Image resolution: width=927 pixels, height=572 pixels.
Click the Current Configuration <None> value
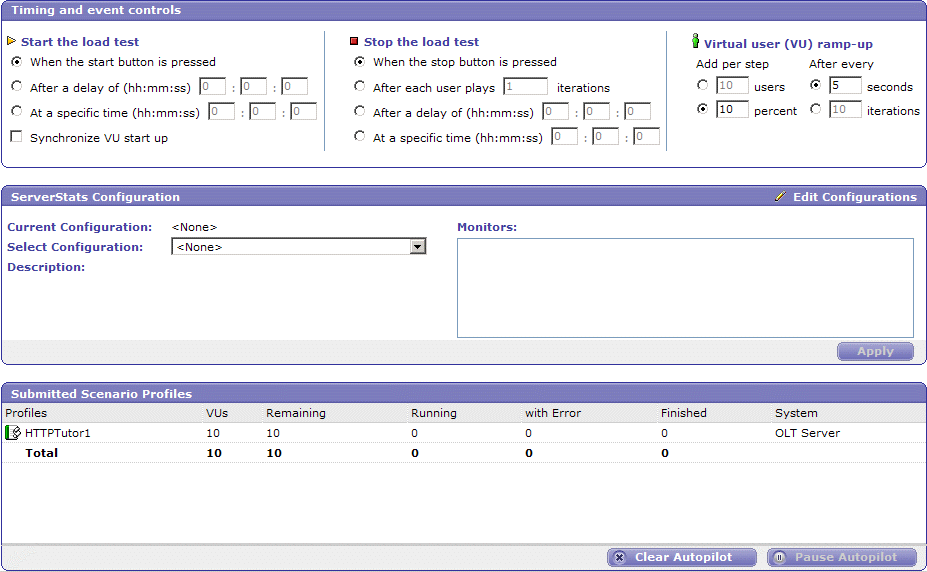point(194,227)
